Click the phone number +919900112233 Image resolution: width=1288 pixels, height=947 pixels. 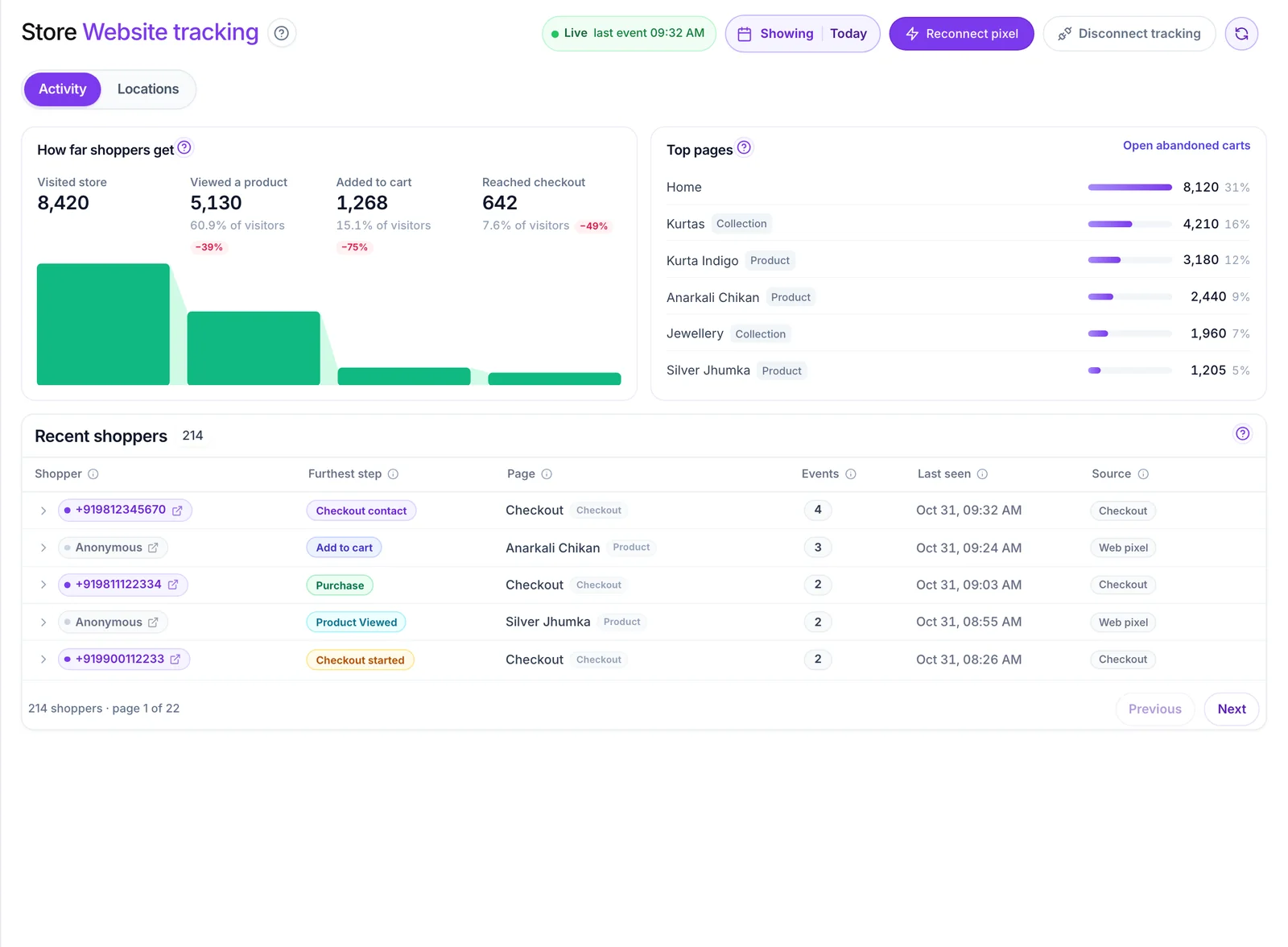(120, 659)
